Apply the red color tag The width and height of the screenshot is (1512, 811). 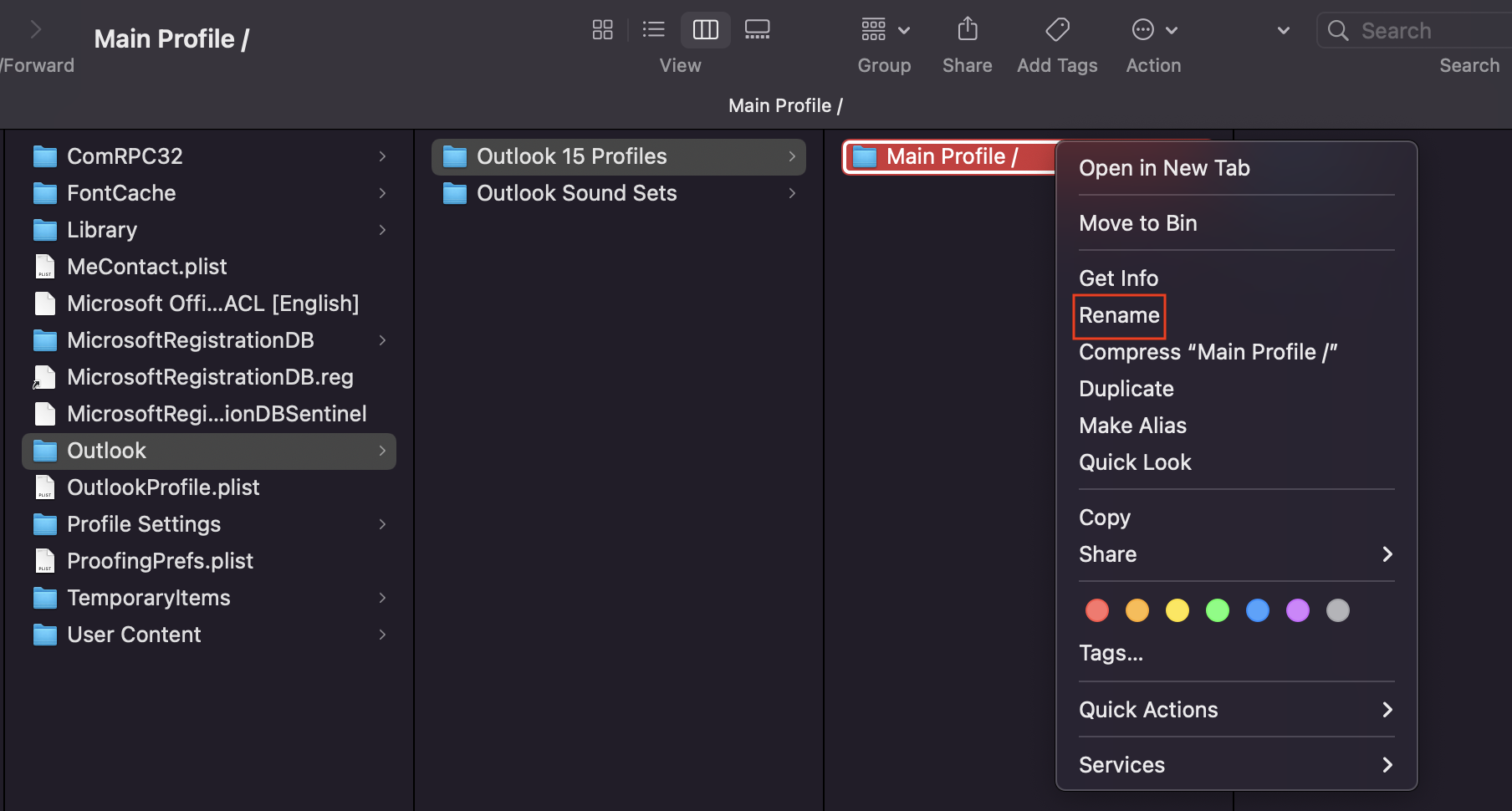[1096, 610]
